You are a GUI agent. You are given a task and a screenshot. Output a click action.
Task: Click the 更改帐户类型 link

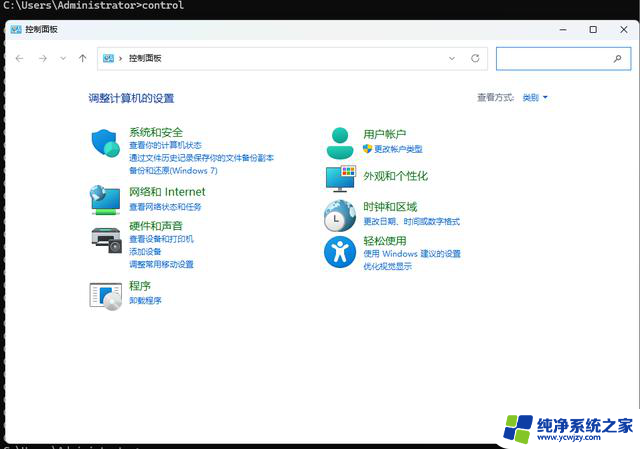click(398, 149)
